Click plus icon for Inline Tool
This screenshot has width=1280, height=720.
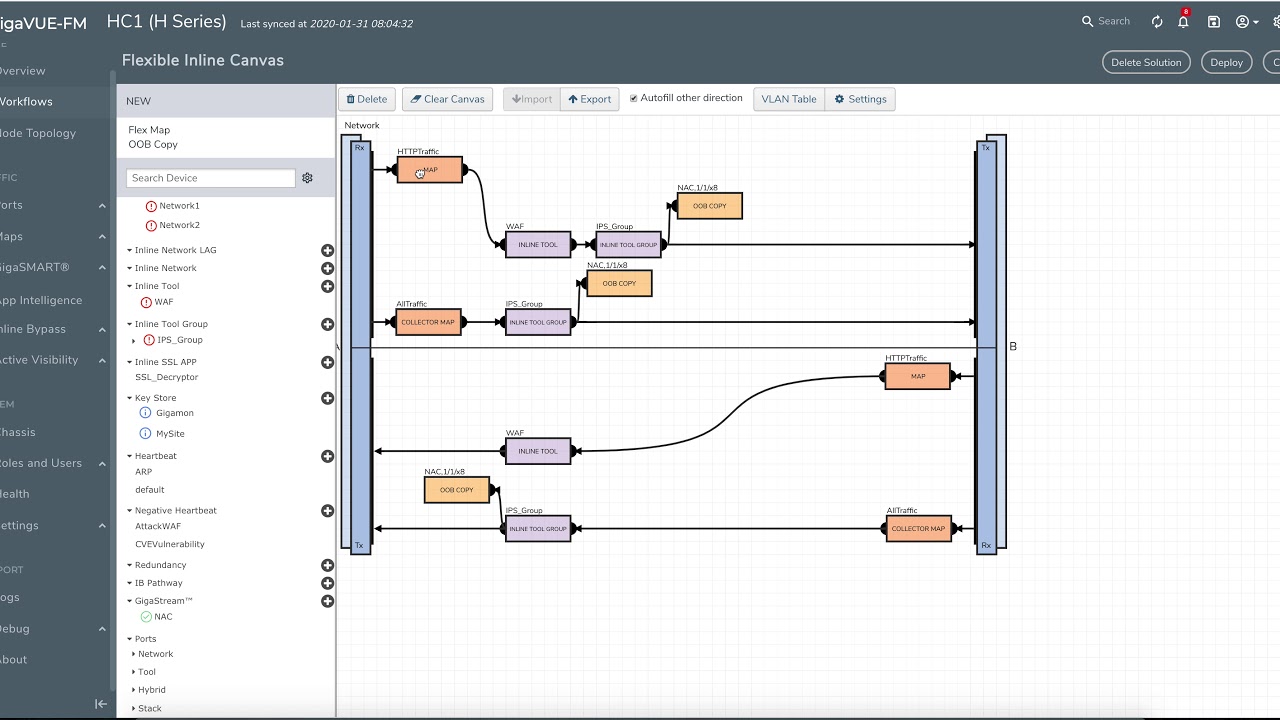(327, 286)
